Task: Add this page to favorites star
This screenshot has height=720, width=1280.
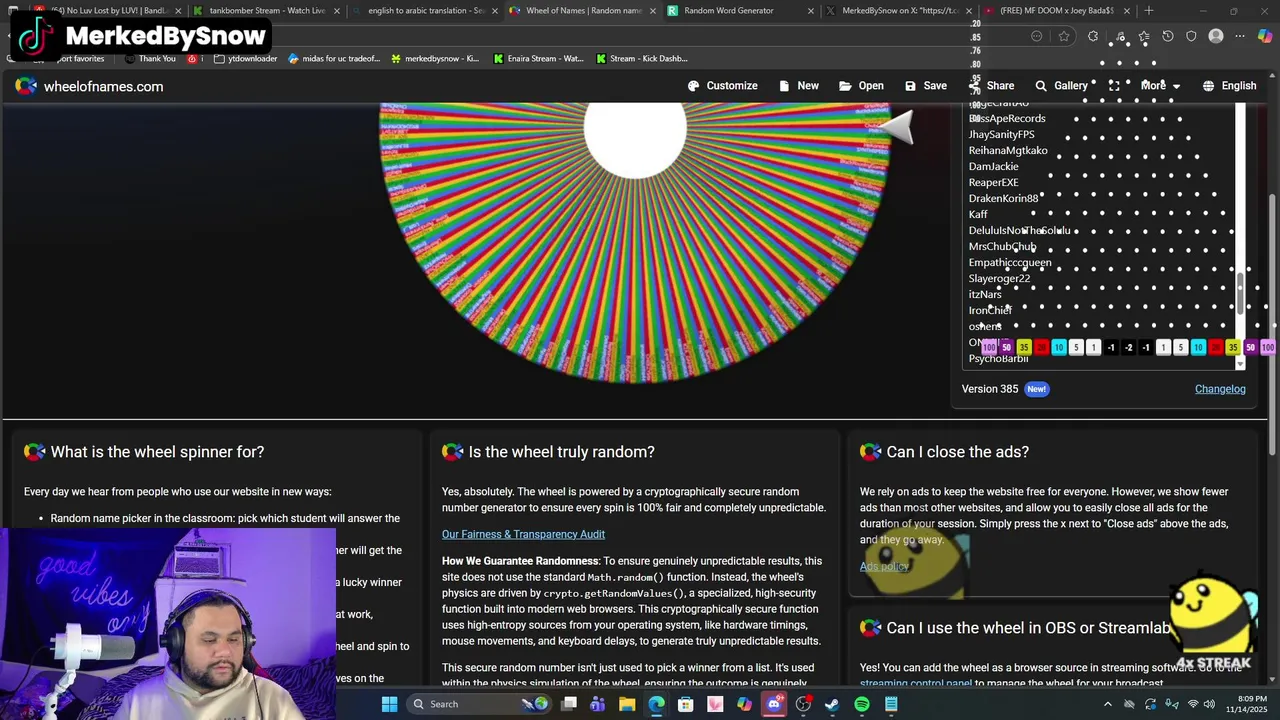Action: pyautogui.click(x=1064, y=36)
